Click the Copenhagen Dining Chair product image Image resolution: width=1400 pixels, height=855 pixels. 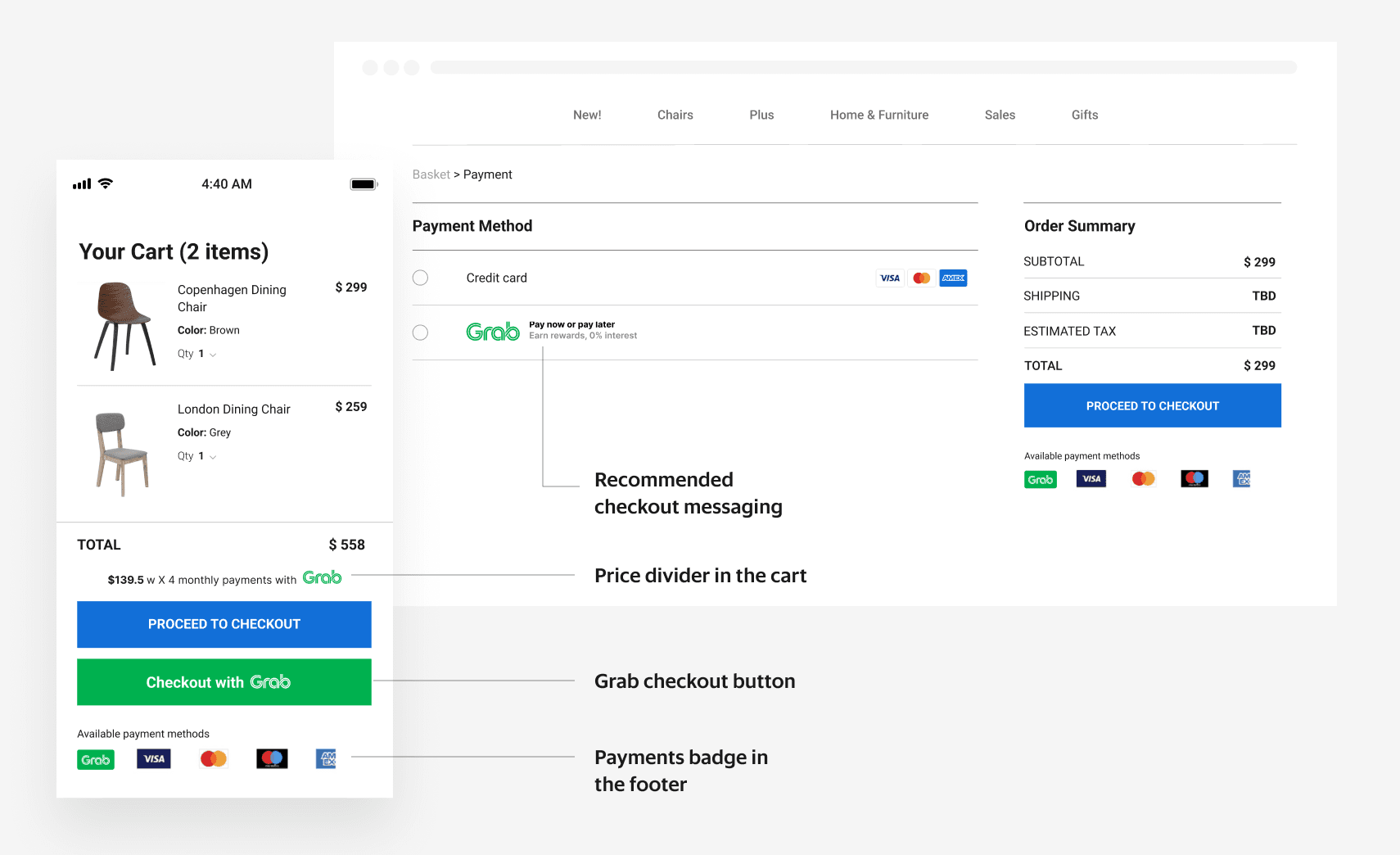[x=124, y=326]
